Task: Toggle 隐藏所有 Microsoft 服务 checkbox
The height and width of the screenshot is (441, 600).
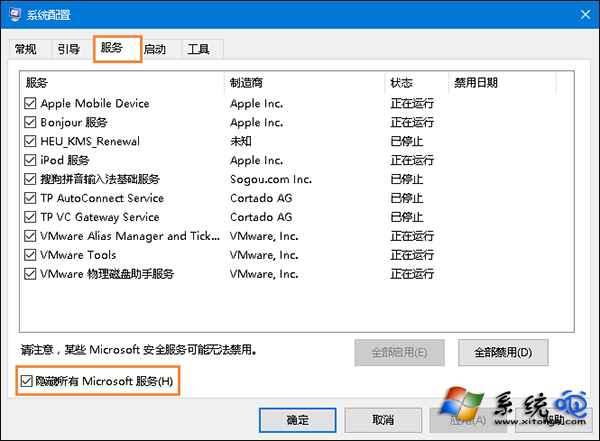Action: point(26,381)
